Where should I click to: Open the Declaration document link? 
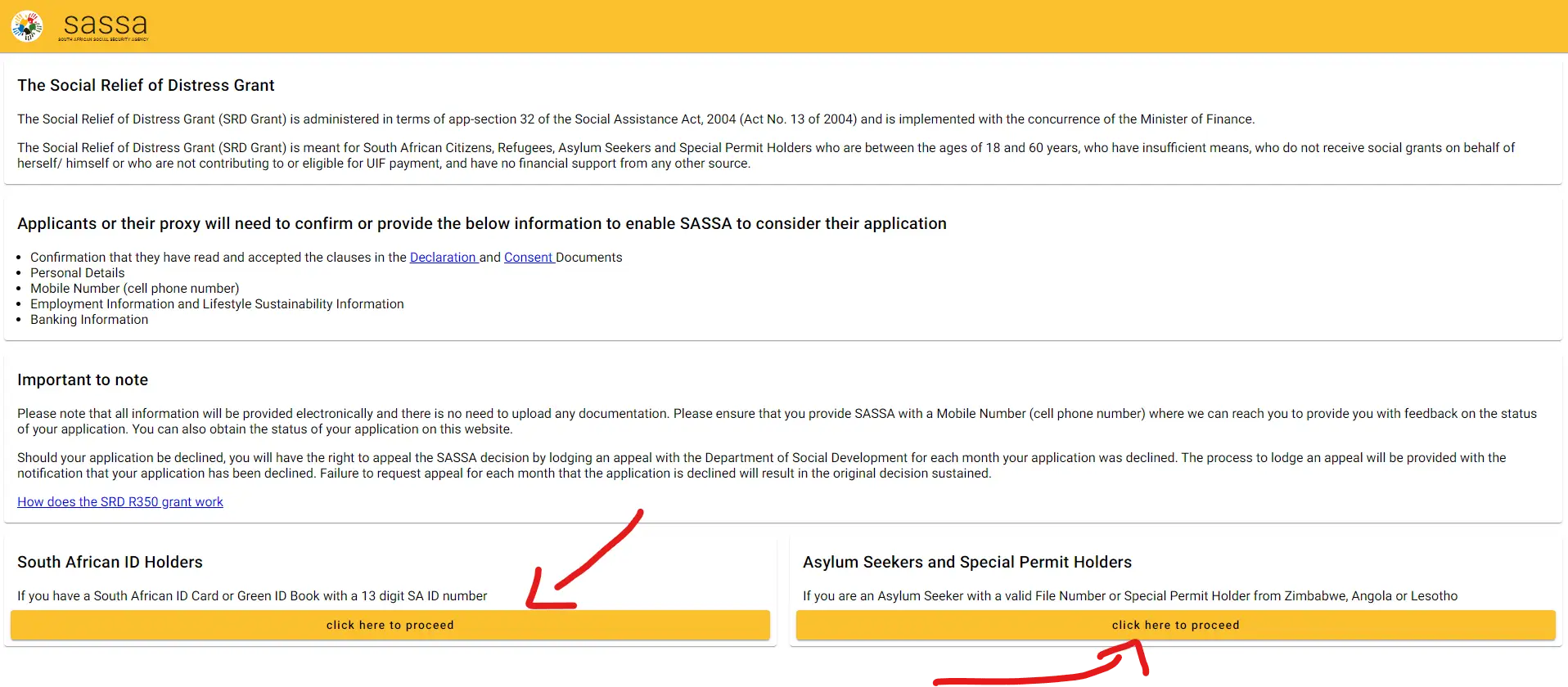443,258
